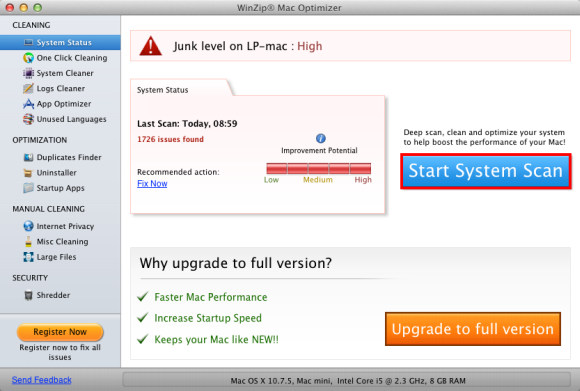580x391 pixels.
Task: Click the yellow minimize window button
Action: (24, 7)
